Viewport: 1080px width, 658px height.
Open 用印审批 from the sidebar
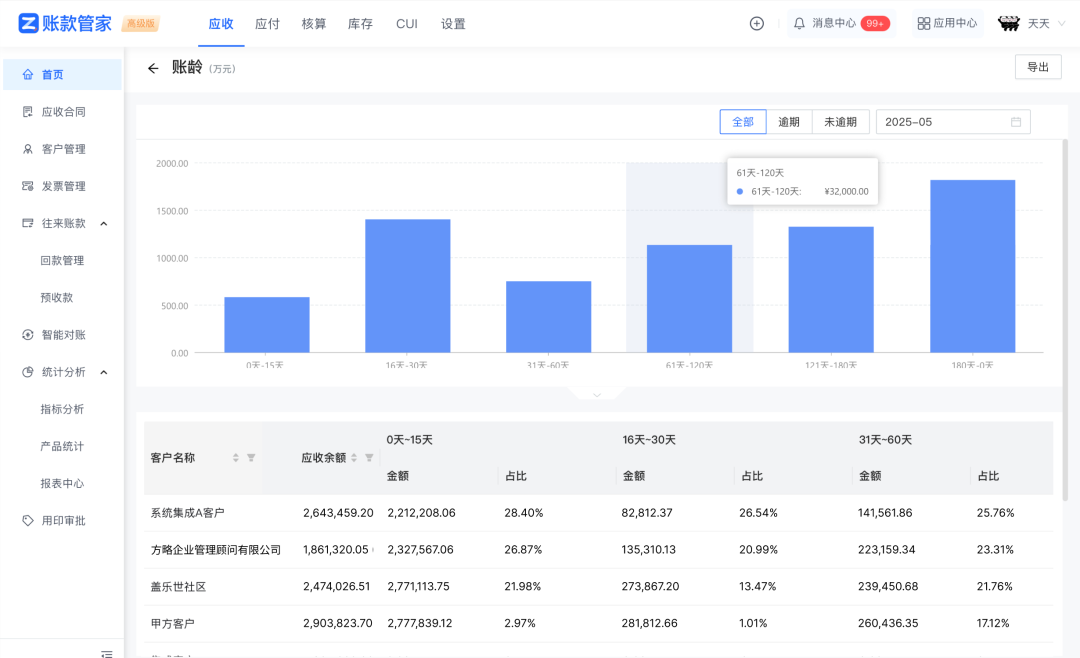pyautogui.click(x=62, y=520)
